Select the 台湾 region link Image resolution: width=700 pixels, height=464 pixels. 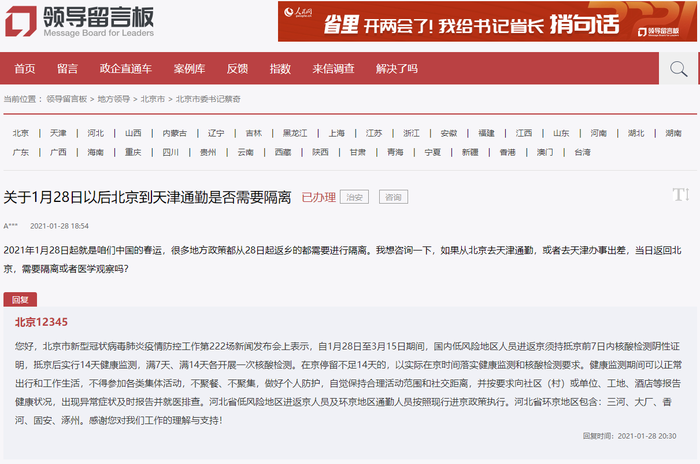pyautogui.click(x=583, y=152)
